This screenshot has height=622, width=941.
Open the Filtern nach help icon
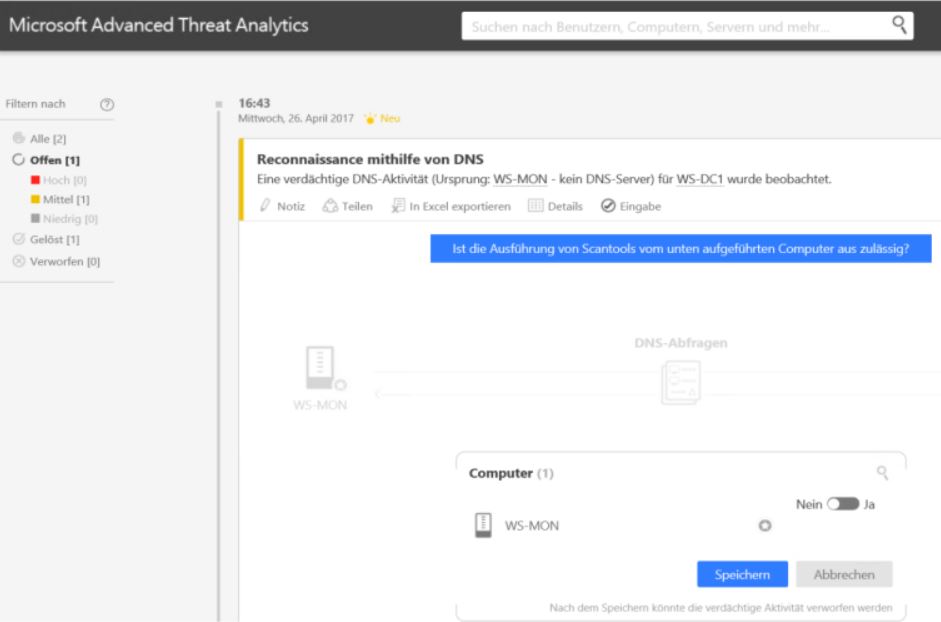pos(107,104)
